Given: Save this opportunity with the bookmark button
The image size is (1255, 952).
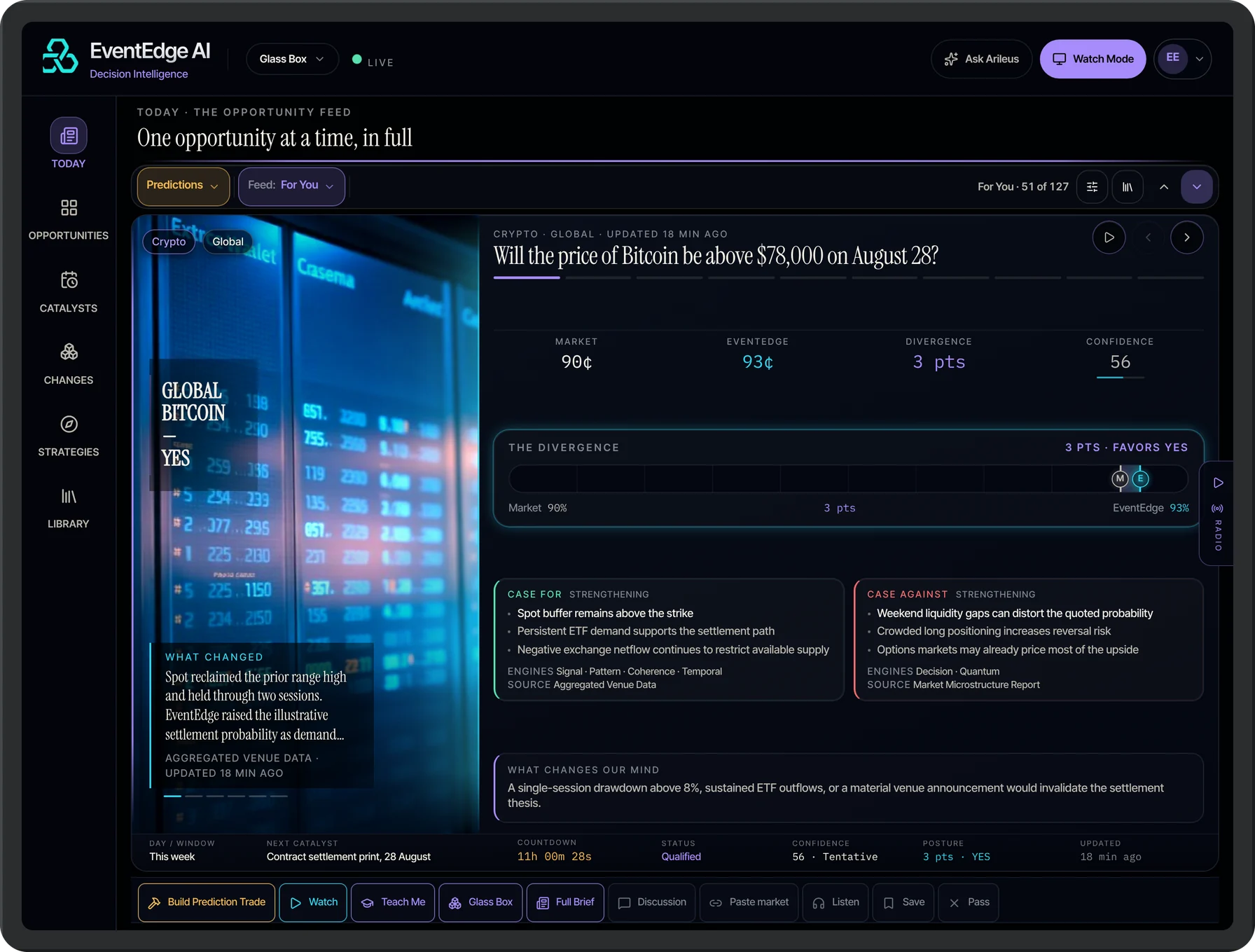Looking at the screenshot, I should 903,902.
